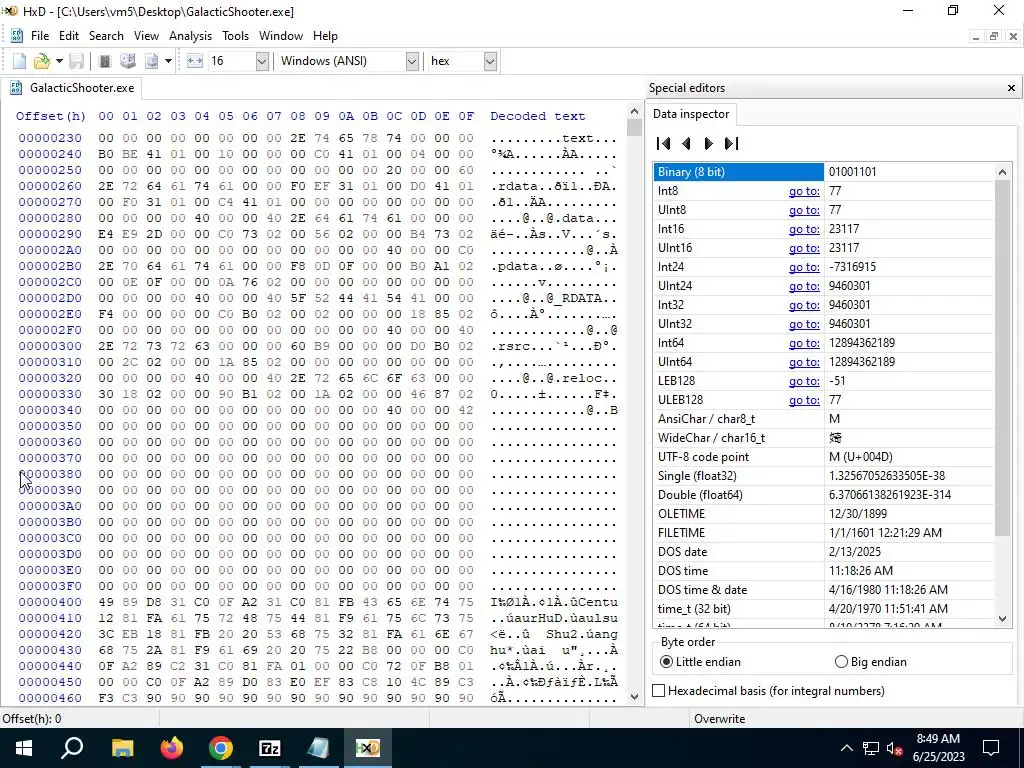Jump to first byte in data inspector
The height and width of the screenshot is (768, 1024).
pyautogui.click(x=664, y=143)
